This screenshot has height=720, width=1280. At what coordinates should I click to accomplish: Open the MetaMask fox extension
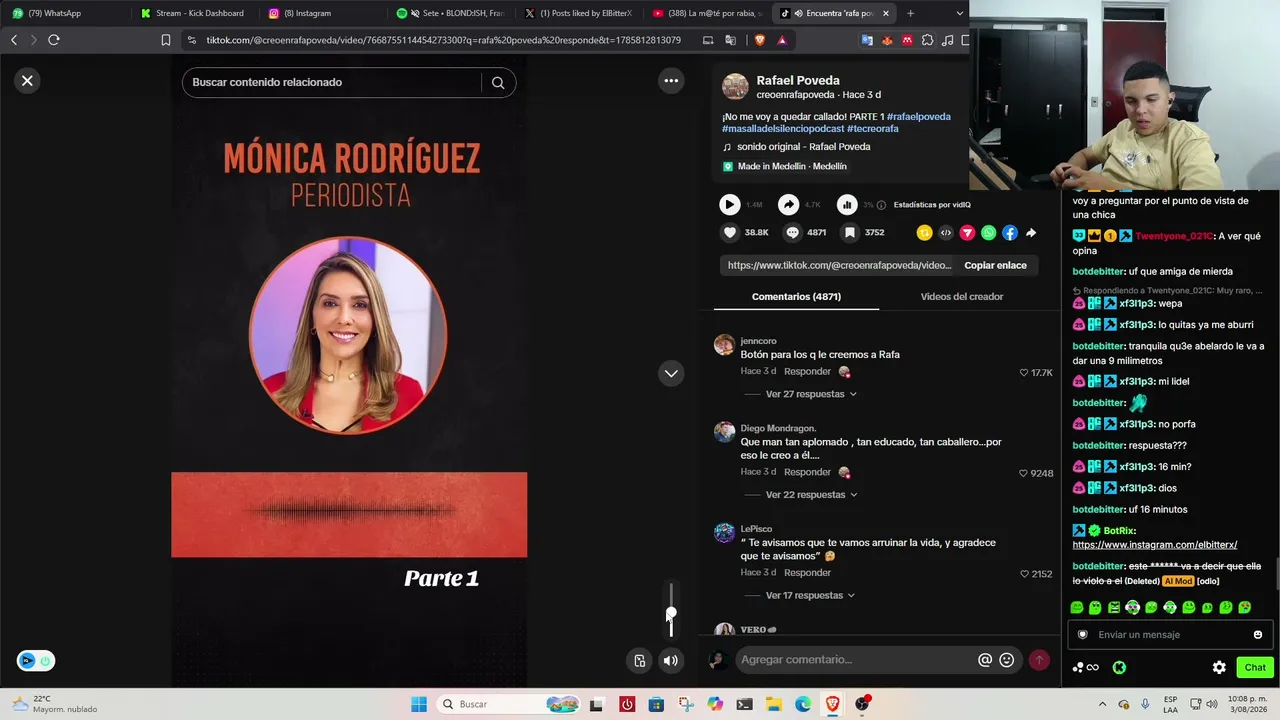coord(887,40)
